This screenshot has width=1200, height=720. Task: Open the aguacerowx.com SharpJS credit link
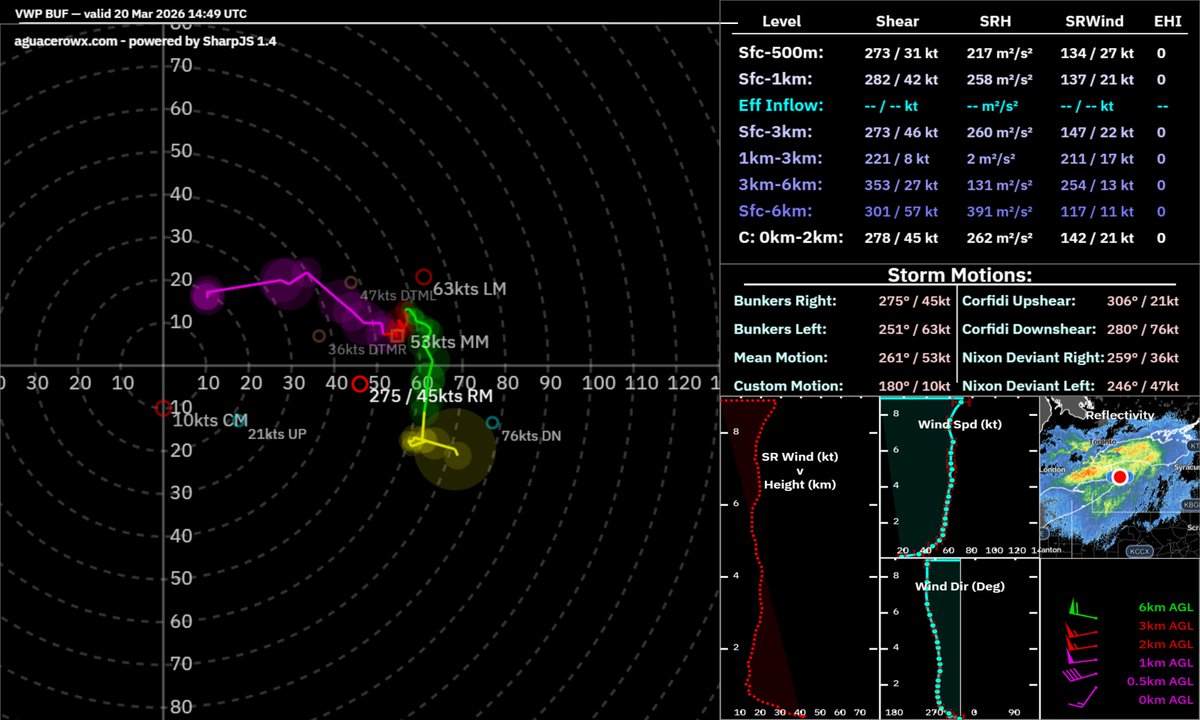146,41
